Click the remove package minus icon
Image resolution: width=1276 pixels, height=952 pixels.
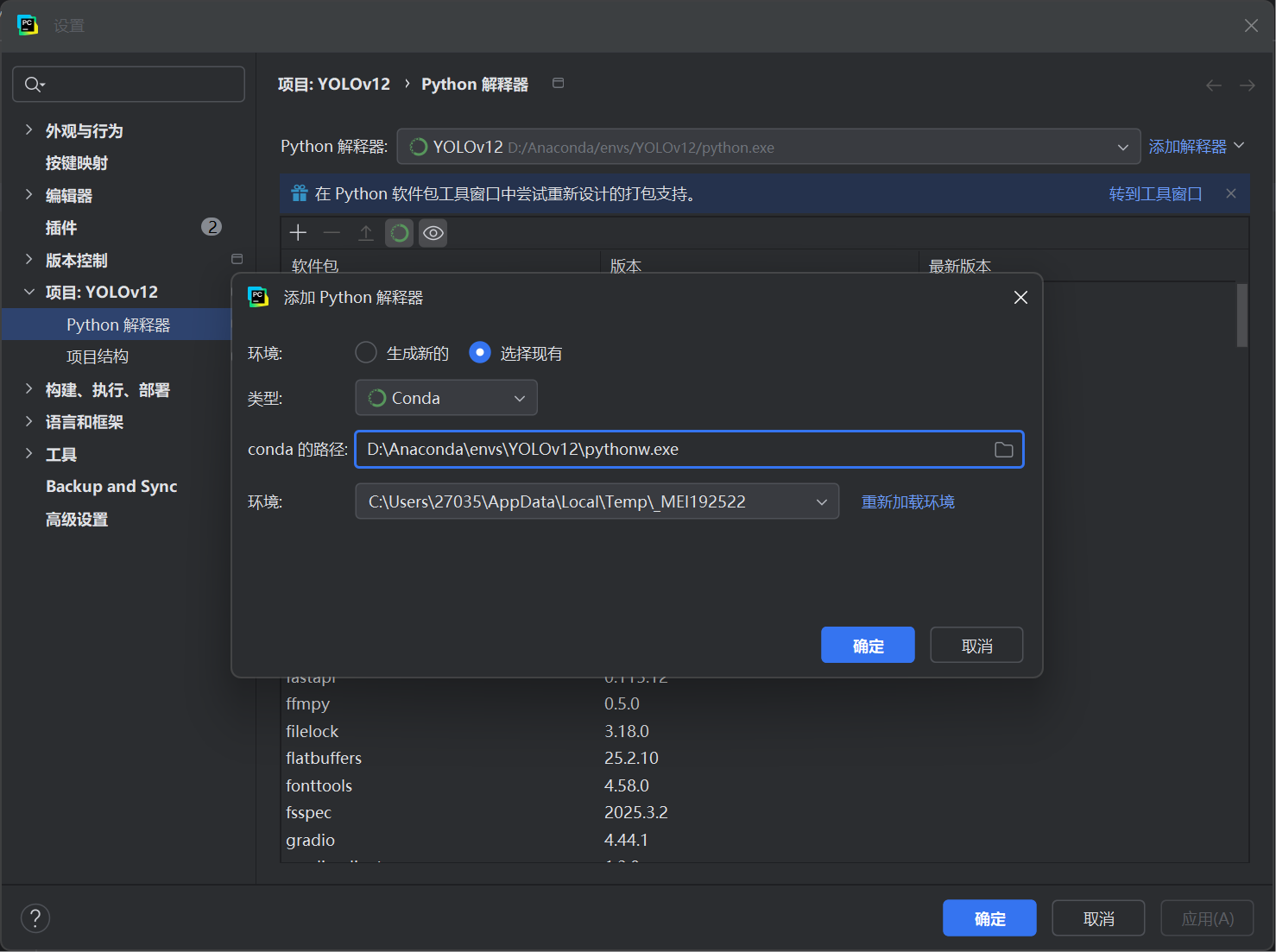332,233
